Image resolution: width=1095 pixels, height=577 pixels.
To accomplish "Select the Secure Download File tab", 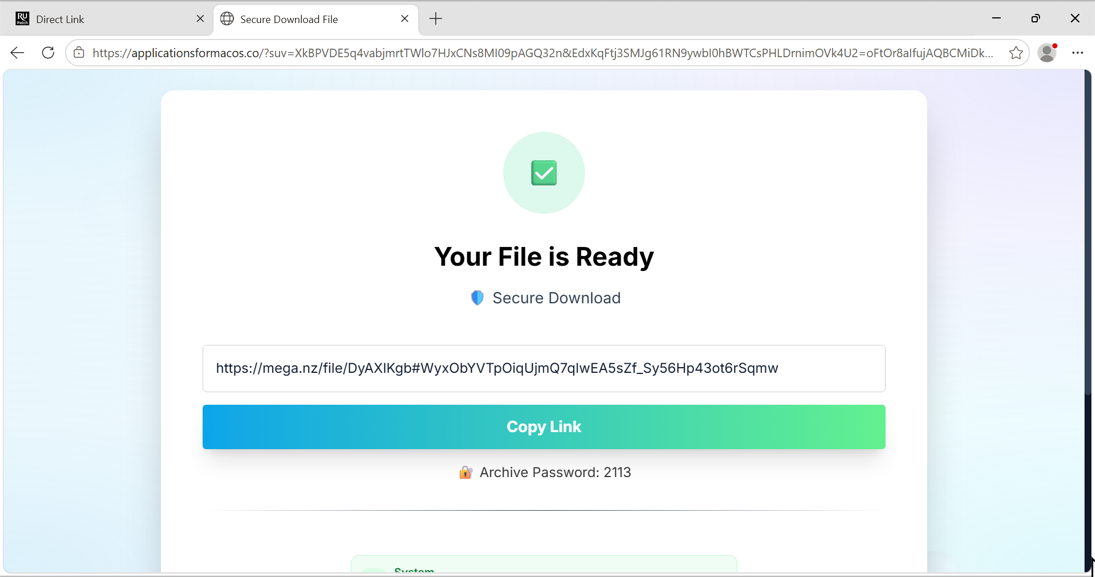I will click(x=316, y=19).
